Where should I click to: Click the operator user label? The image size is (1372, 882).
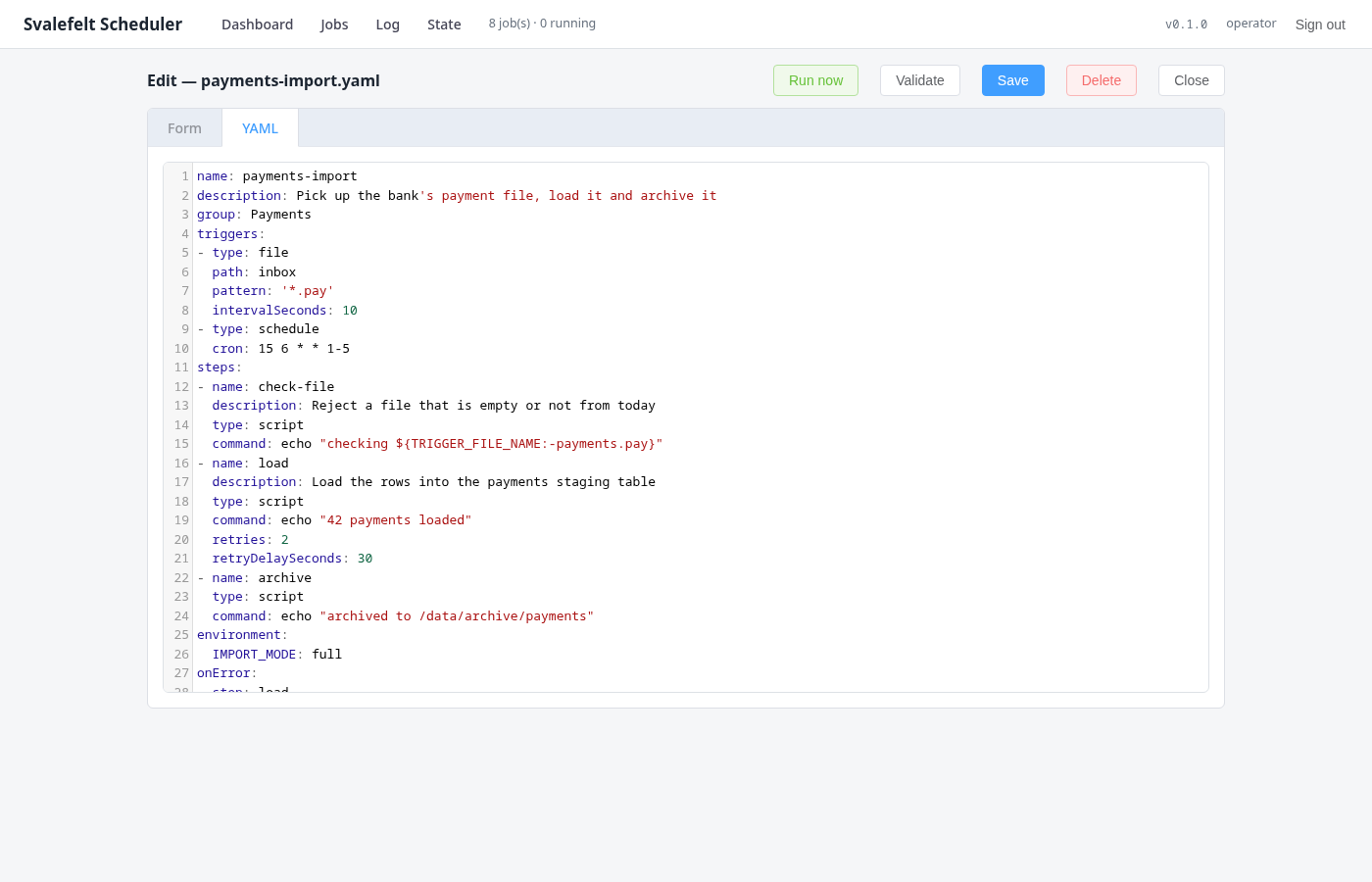tap(1251, 24)
